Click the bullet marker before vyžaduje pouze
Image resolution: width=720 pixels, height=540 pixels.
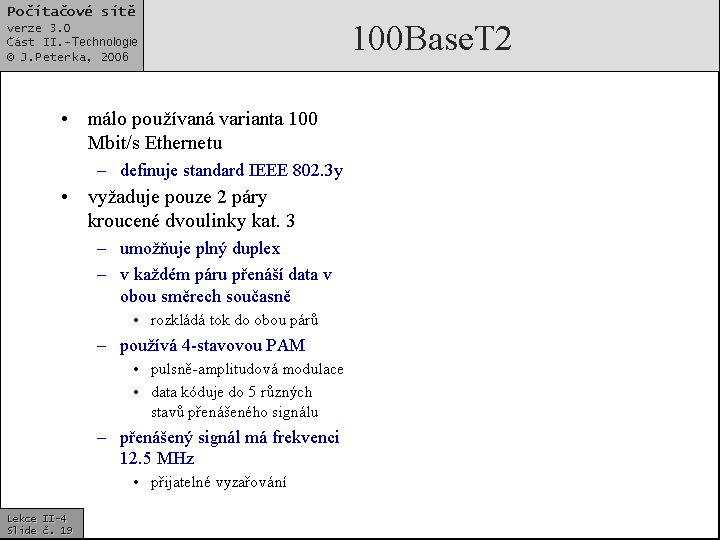(x=64, y=198)
